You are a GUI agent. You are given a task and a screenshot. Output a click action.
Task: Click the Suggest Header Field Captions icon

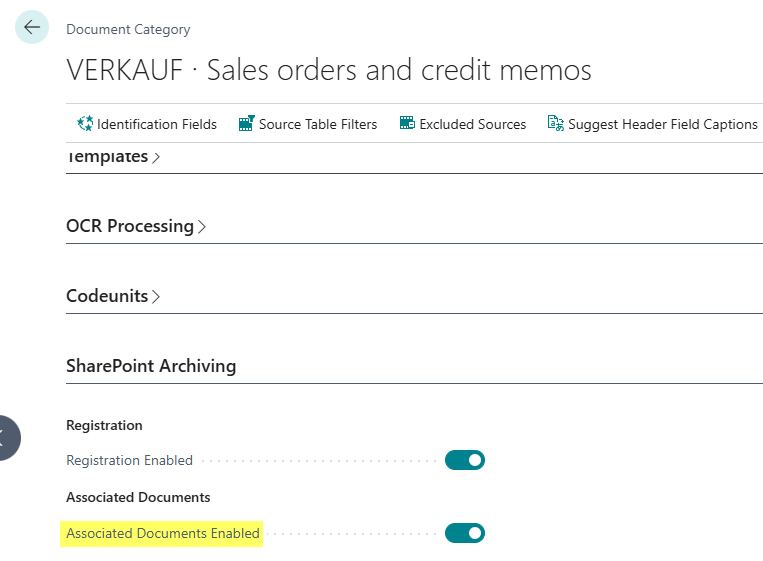(556, 124)
